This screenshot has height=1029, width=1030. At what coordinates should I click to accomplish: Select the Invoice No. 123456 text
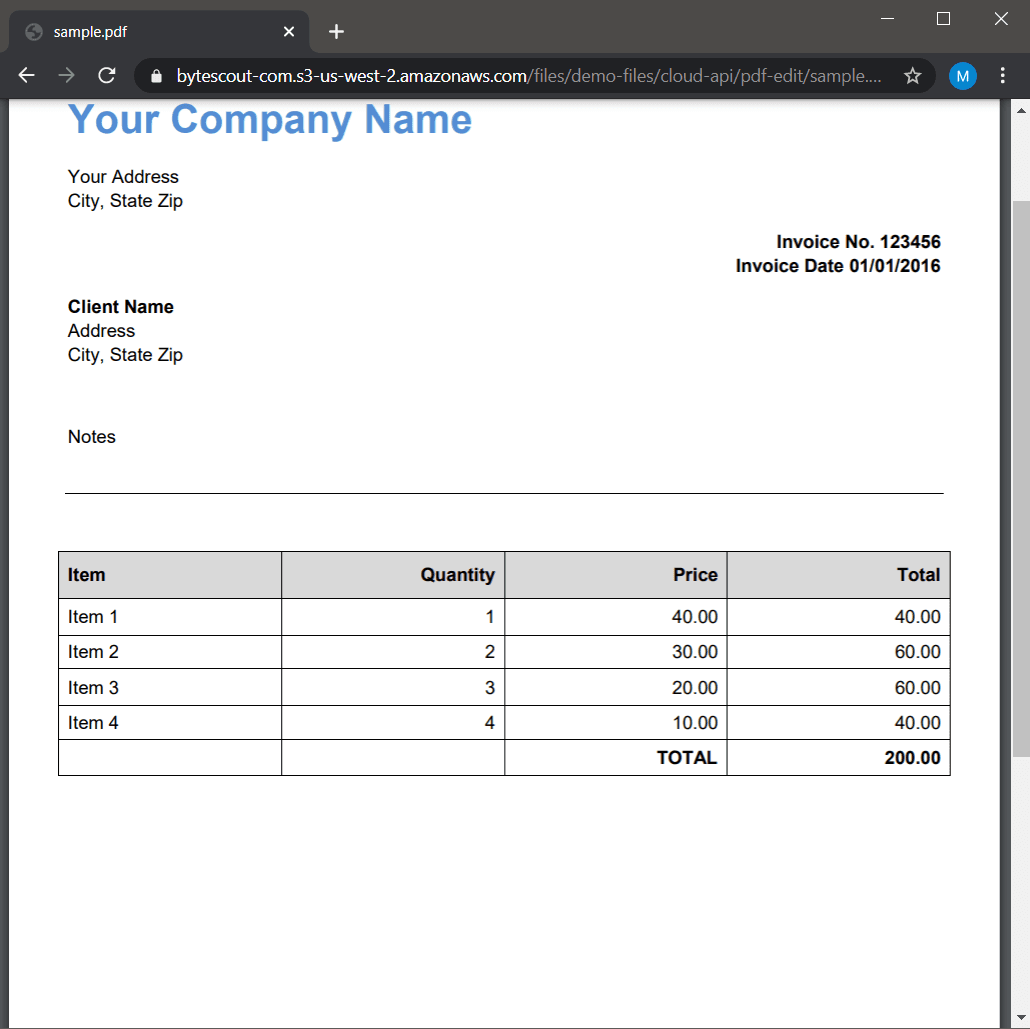click(x=858, y=241)
